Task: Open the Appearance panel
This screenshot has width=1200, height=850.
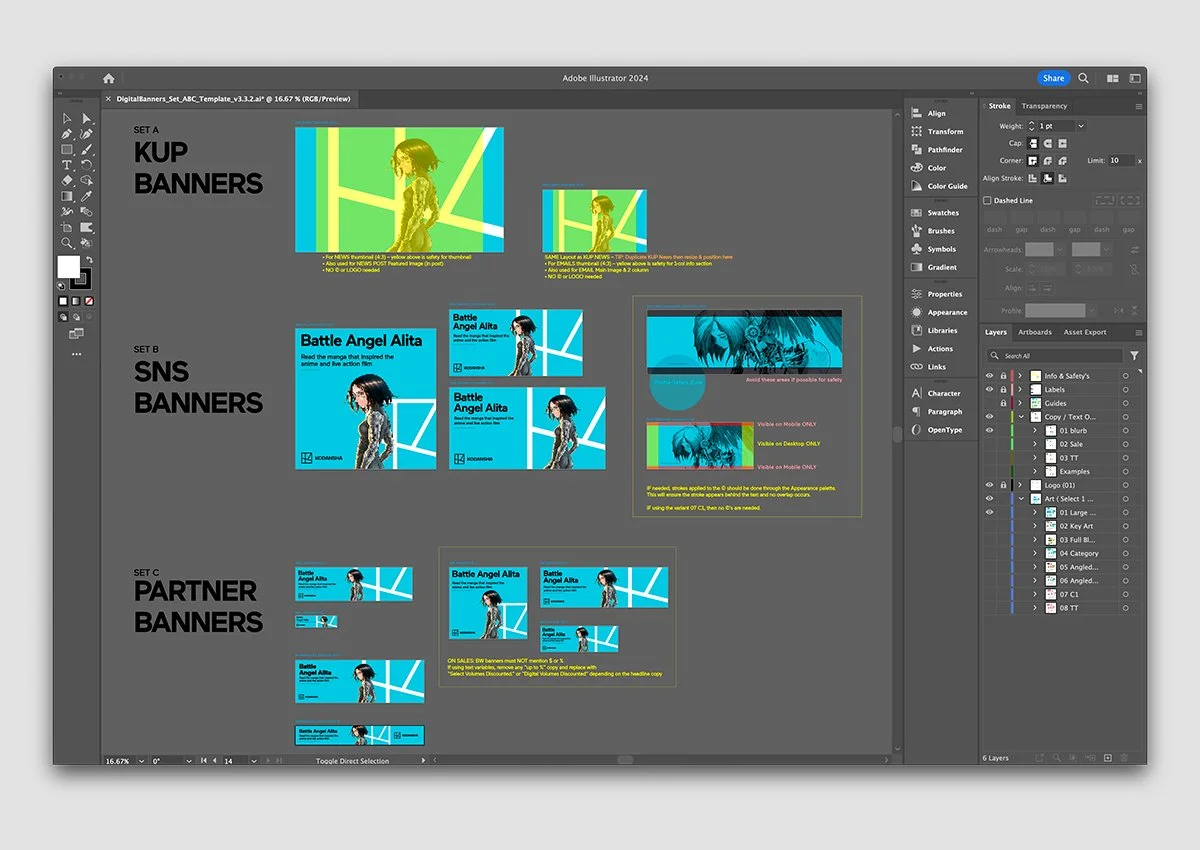Action: [x=939, y=312]
